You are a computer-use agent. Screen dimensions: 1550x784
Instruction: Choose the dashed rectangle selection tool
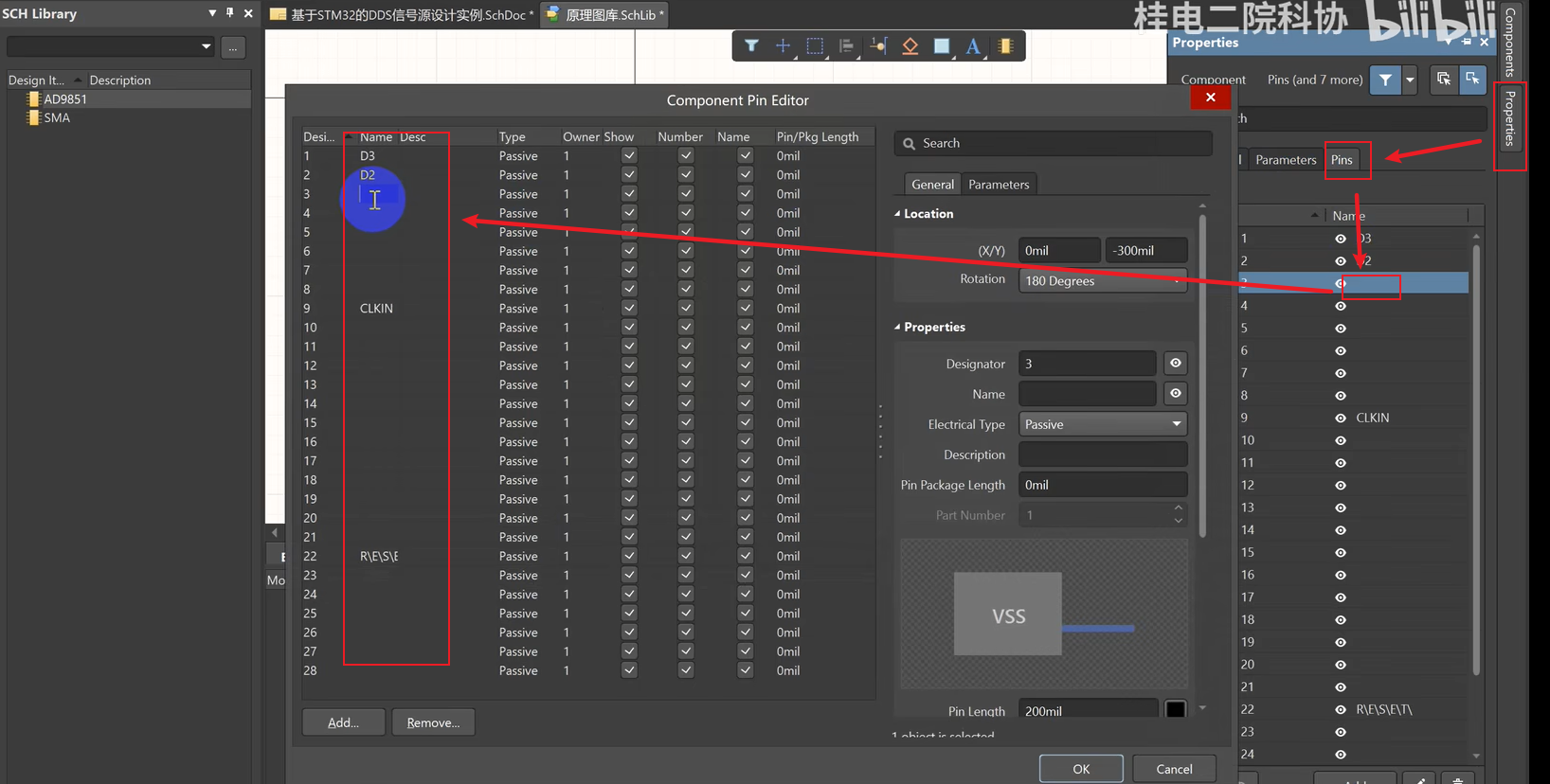tap(815, 45)
